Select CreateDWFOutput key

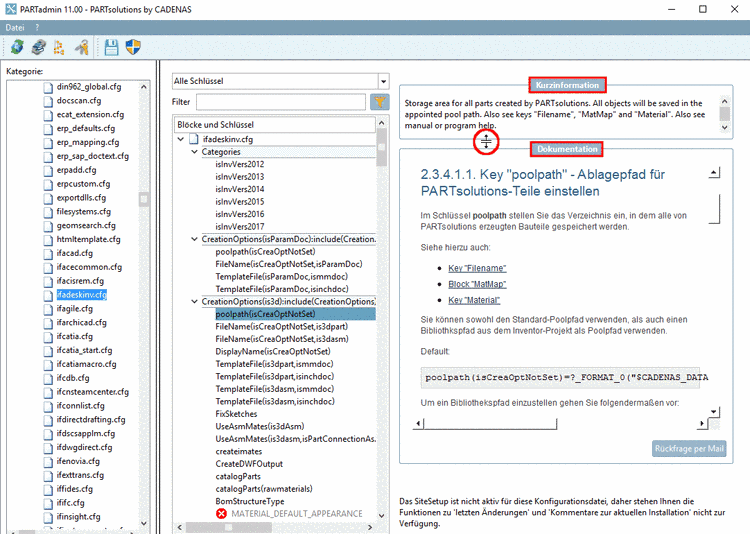click(x=249, y=464)
